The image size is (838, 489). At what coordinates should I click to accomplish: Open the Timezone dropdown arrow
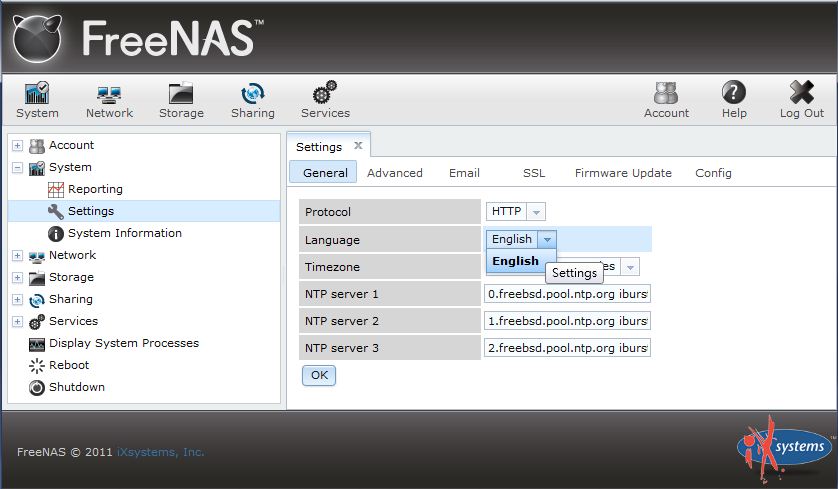click(630, 267)
